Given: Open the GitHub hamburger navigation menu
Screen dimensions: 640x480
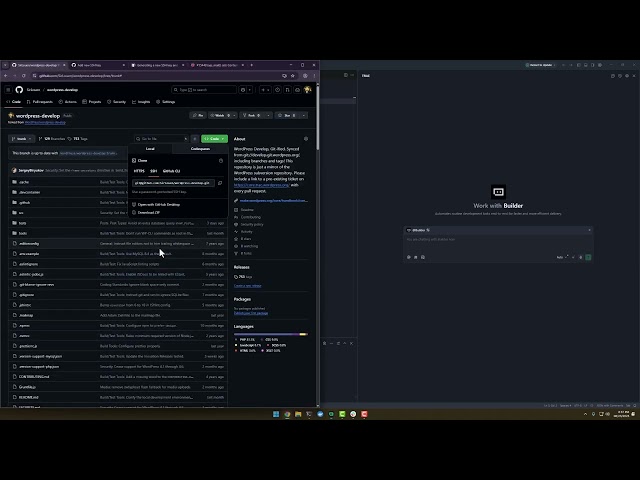Looking at the screenshot, I should [8, 90].
